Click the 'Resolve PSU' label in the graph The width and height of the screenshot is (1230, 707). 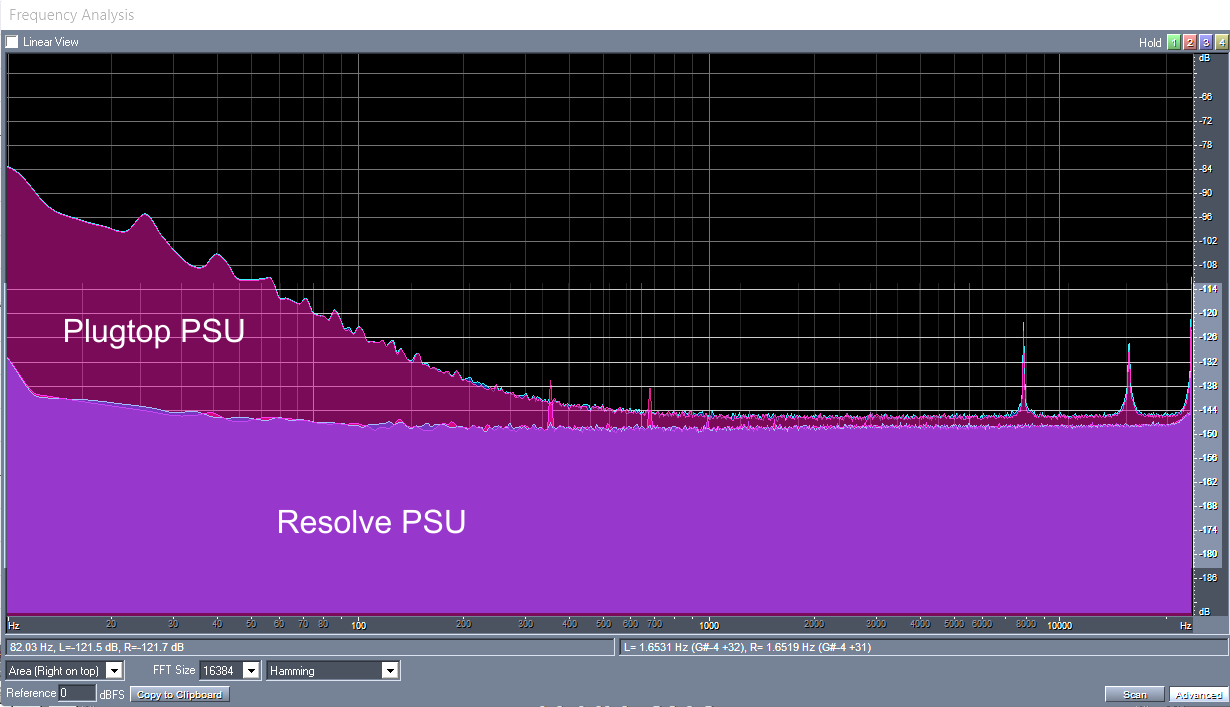coord(371,522)
